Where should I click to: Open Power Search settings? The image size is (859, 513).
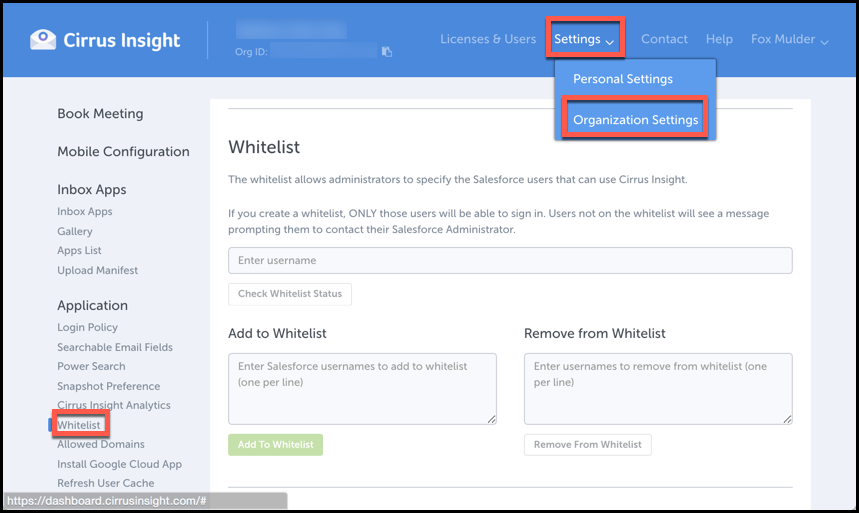pos(91,366)
